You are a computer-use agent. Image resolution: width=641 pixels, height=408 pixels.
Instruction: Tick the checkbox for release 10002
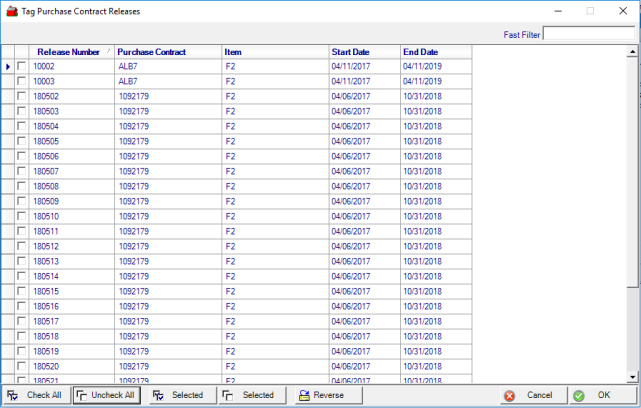click(x=21, y=66)
